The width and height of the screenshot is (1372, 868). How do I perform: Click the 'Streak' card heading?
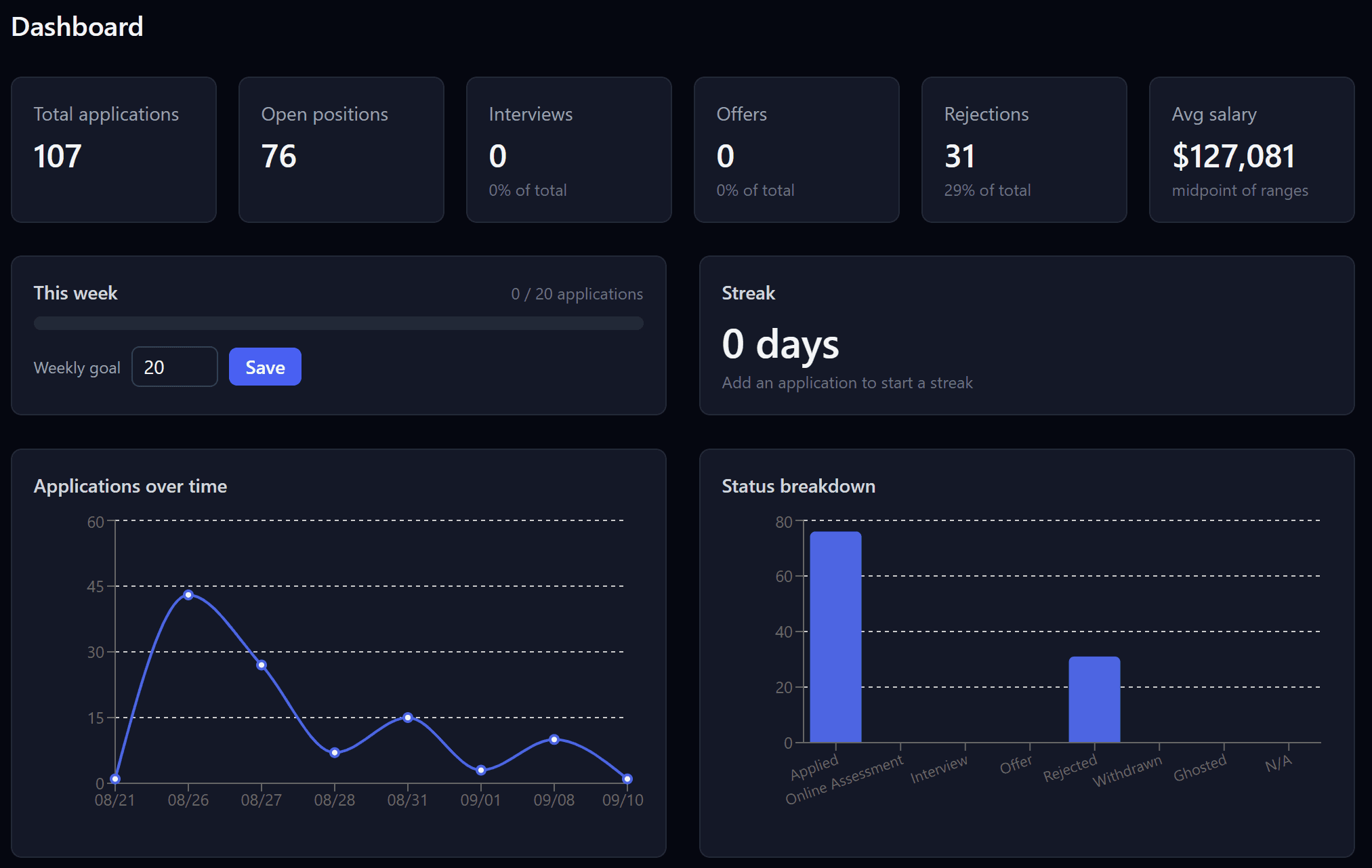[x=748, y=293]
